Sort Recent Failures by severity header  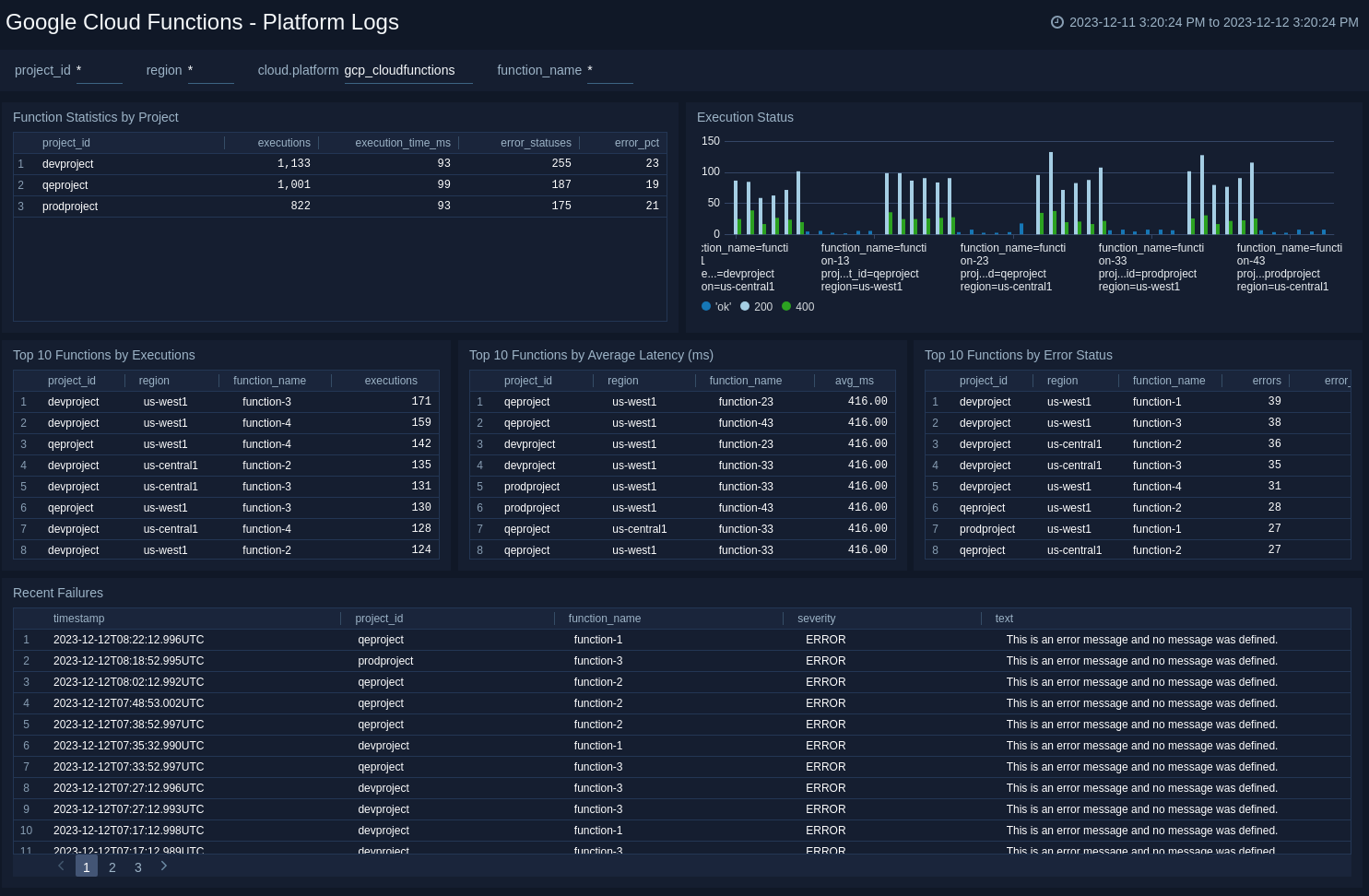tap(817, 619)
